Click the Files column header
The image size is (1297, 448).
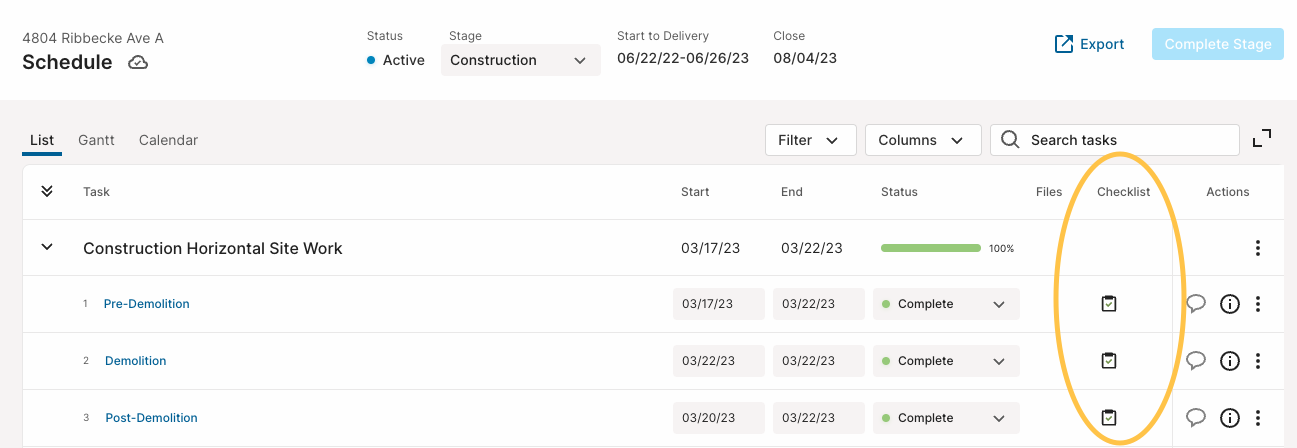[1049, 192]
